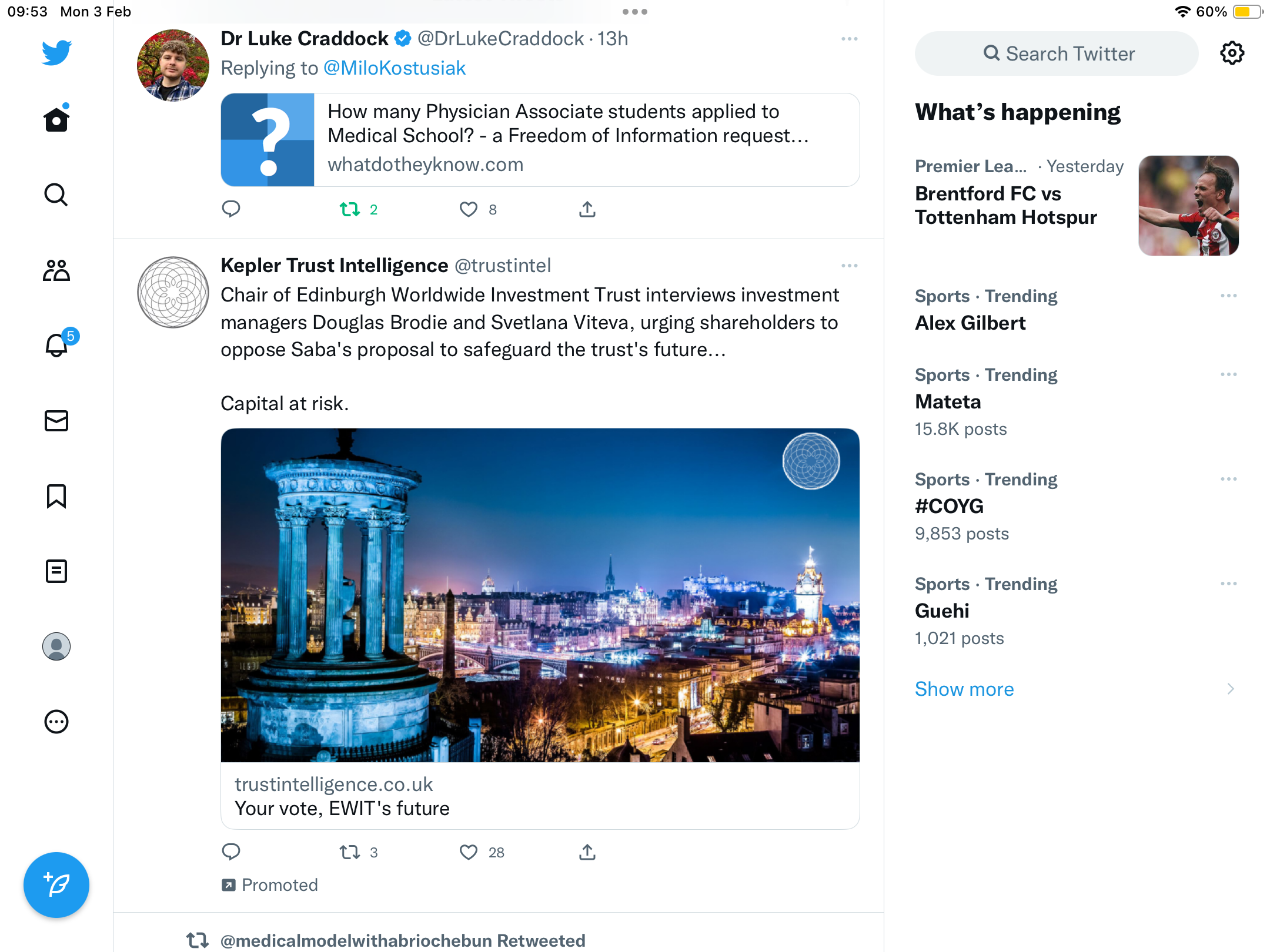Reply to Dr Luke Craddock's tweet
Screen dimensions: 1270x952
[231, 209]
